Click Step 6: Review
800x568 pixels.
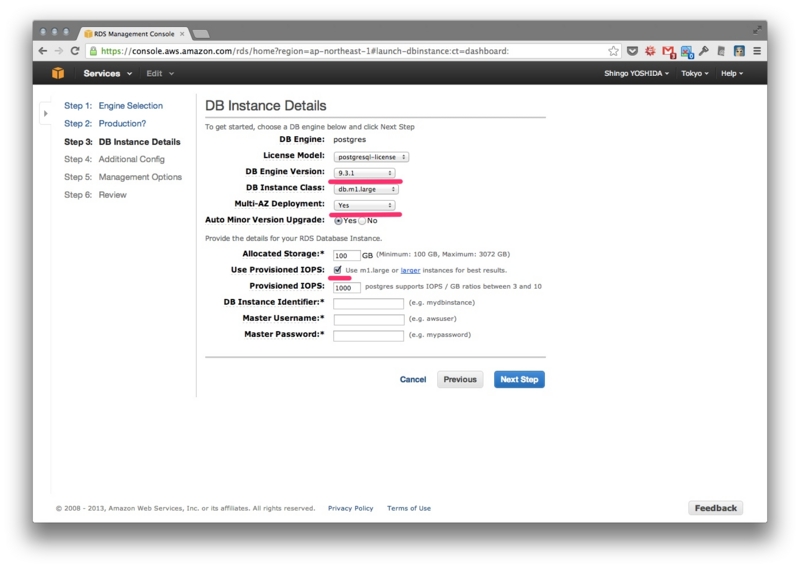click(95, 195)
